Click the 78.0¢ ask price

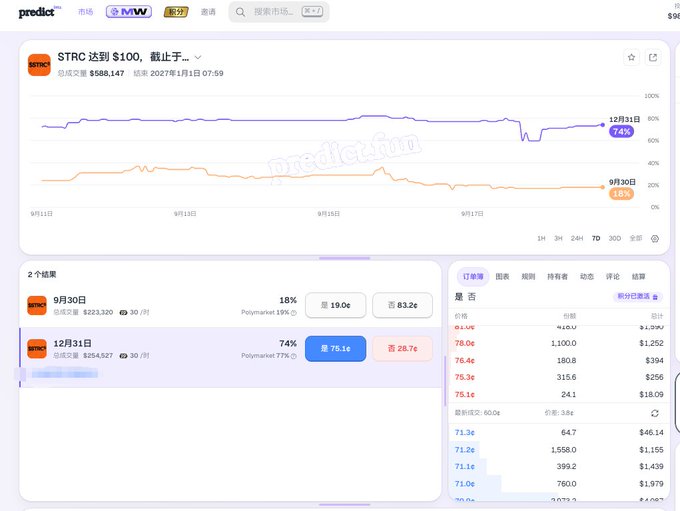point(464,343)
